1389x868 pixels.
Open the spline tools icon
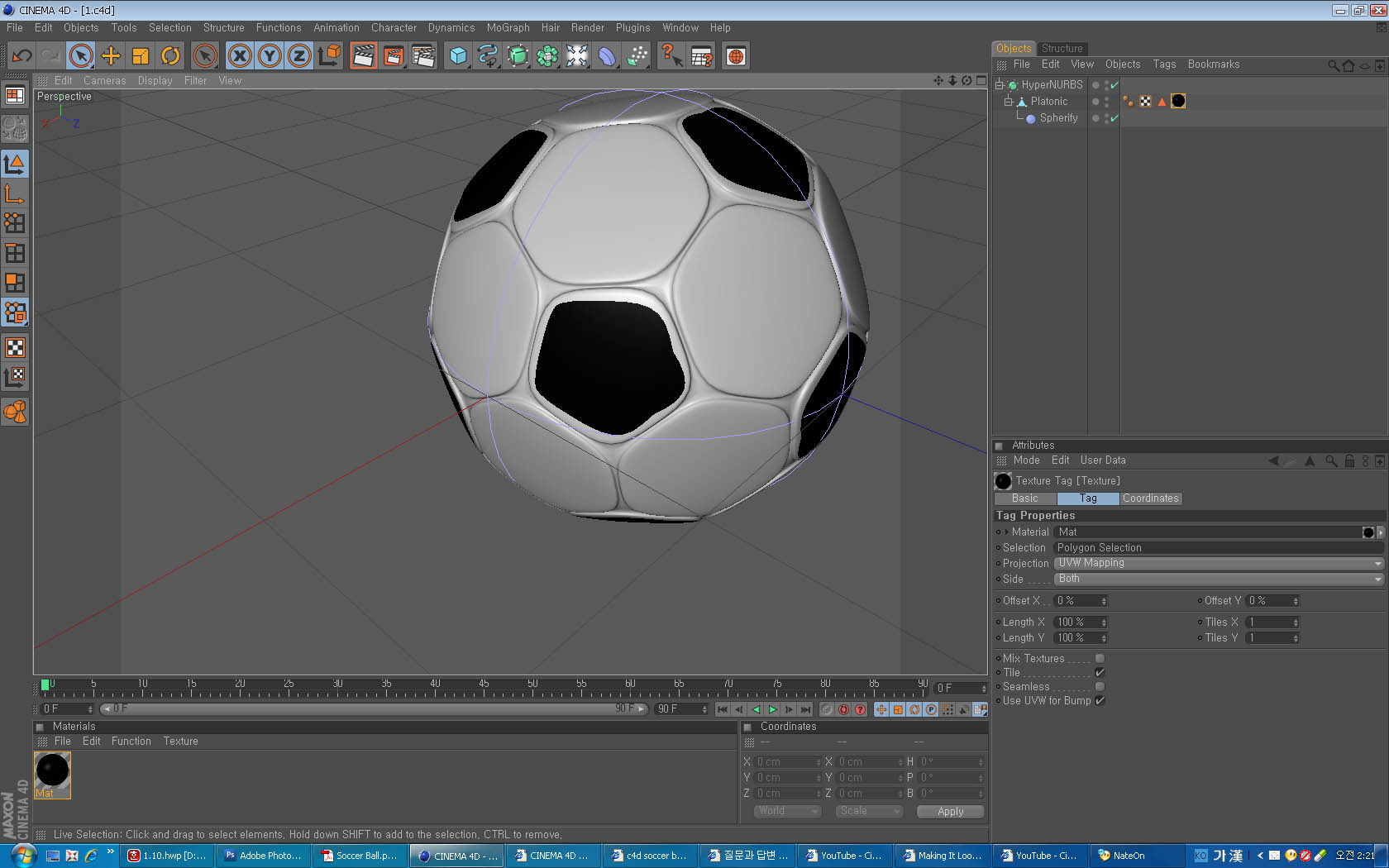[488, 56]
